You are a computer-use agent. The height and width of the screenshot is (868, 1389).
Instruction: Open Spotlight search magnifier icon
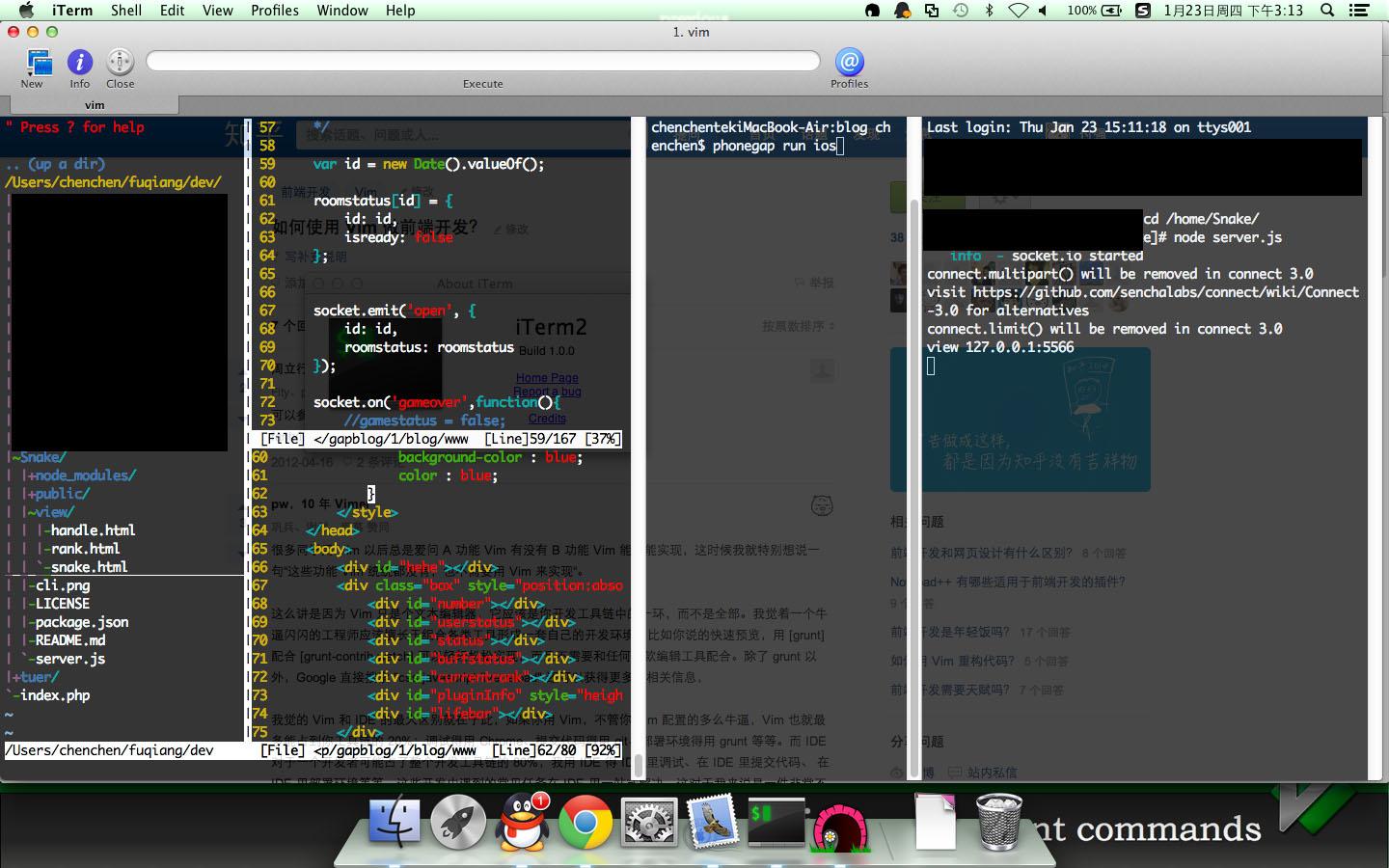1327,11
